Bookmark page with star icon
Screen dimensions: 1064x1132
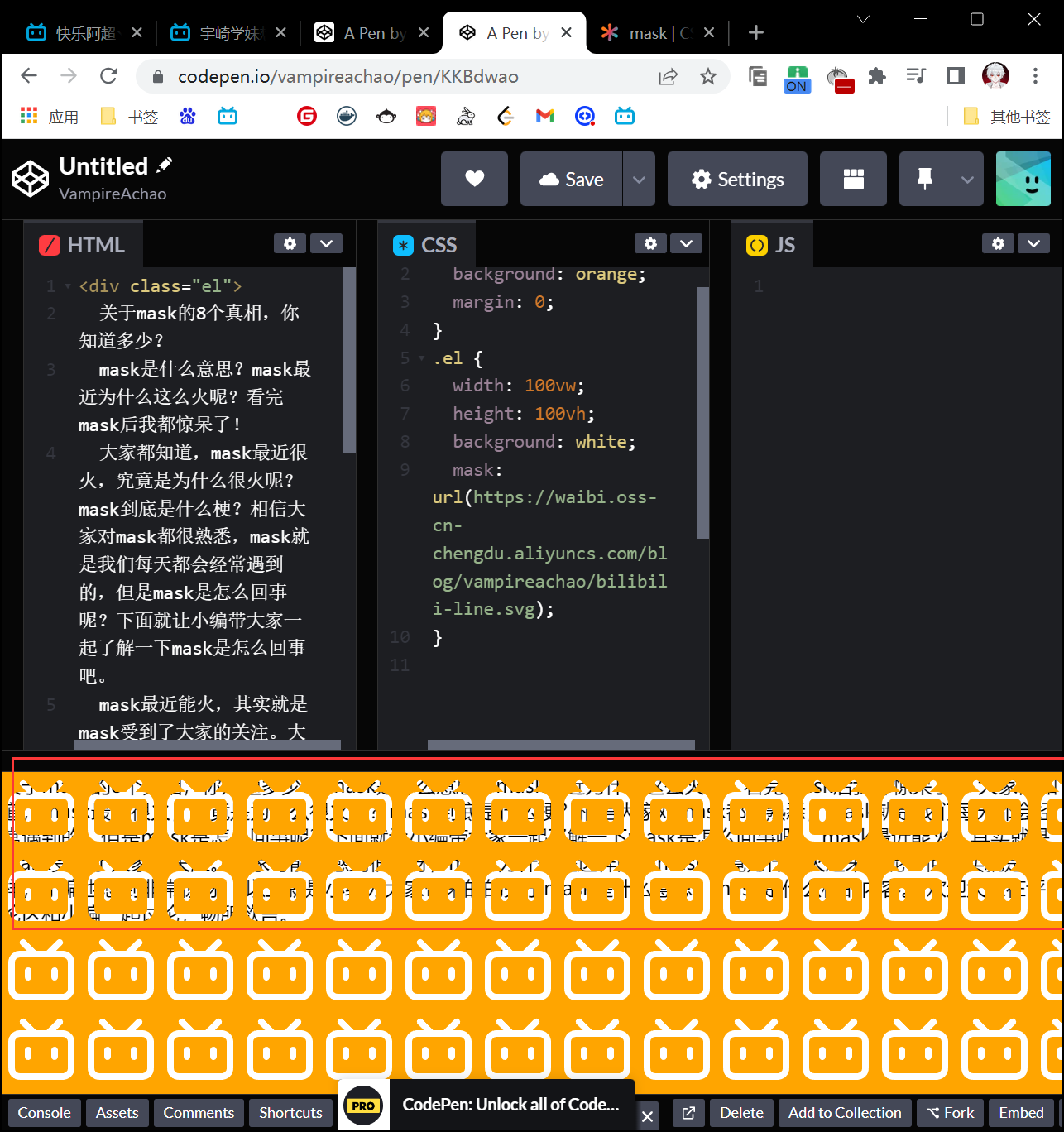tap(707, 77)
